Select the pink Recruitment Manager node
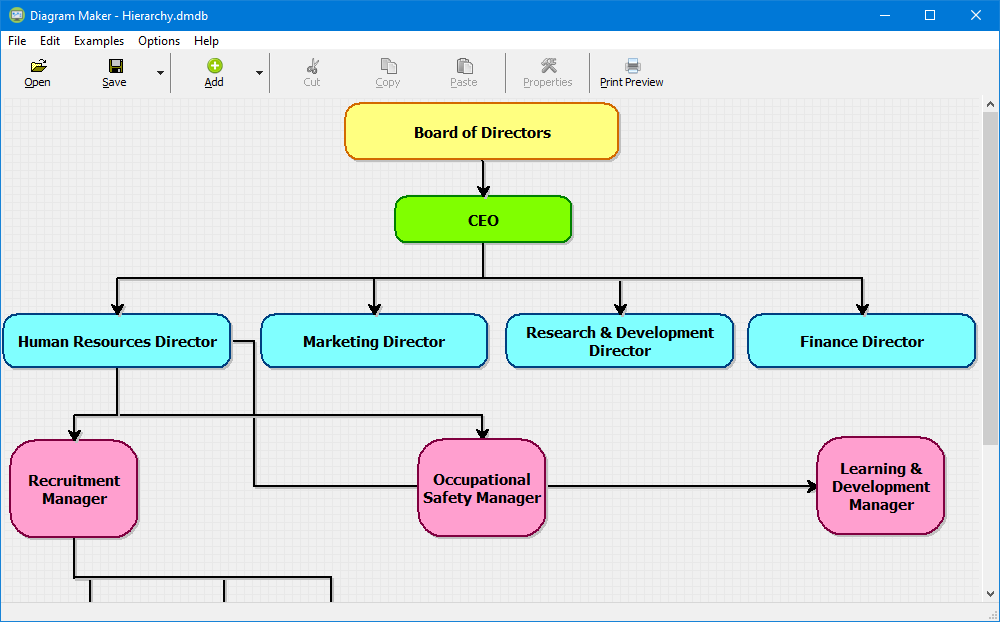 tap(74, 490)
